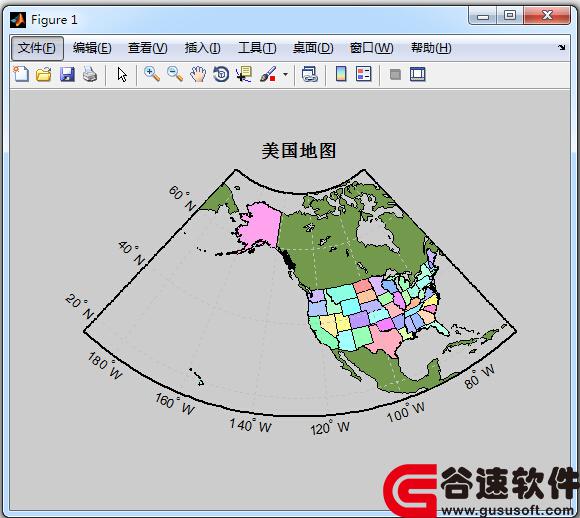Image resolution: width=580 pixels, height=518 pixels.
Task: Activate the Zoom Out magnifier tool
Action: click(175, 74)
